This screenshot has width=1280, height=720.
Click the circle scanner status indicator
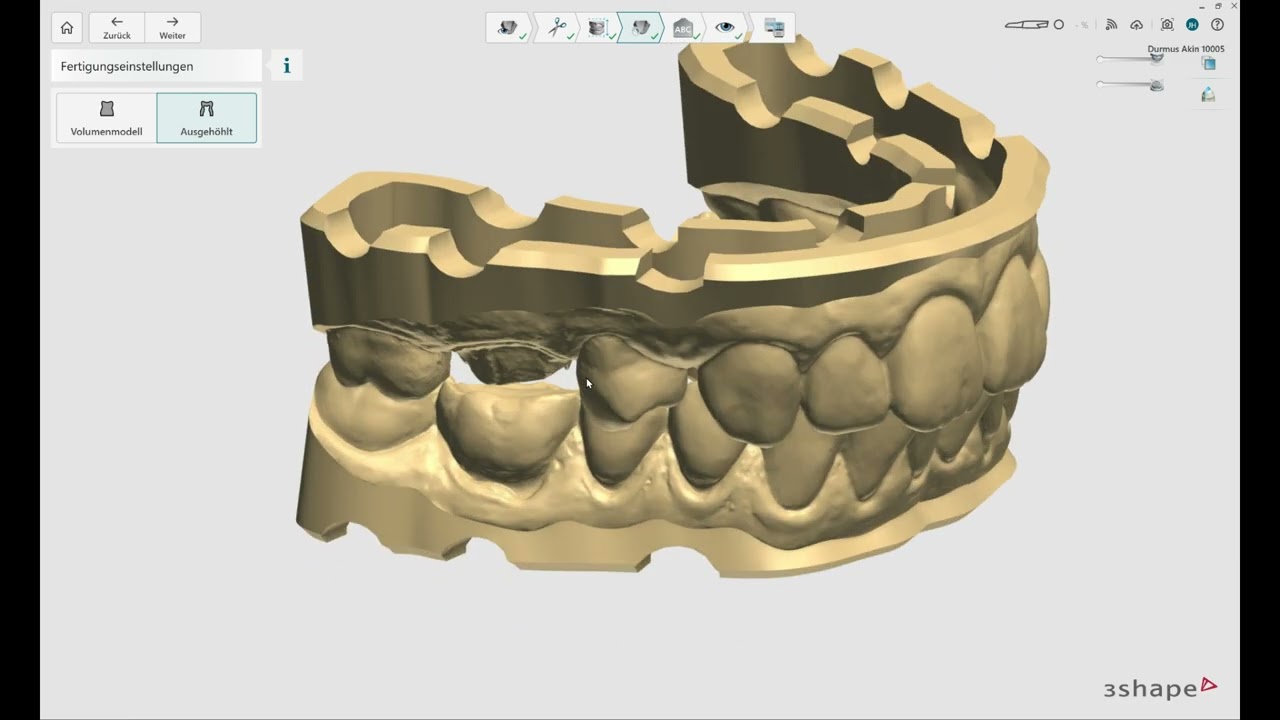[x=1059, y=25]
